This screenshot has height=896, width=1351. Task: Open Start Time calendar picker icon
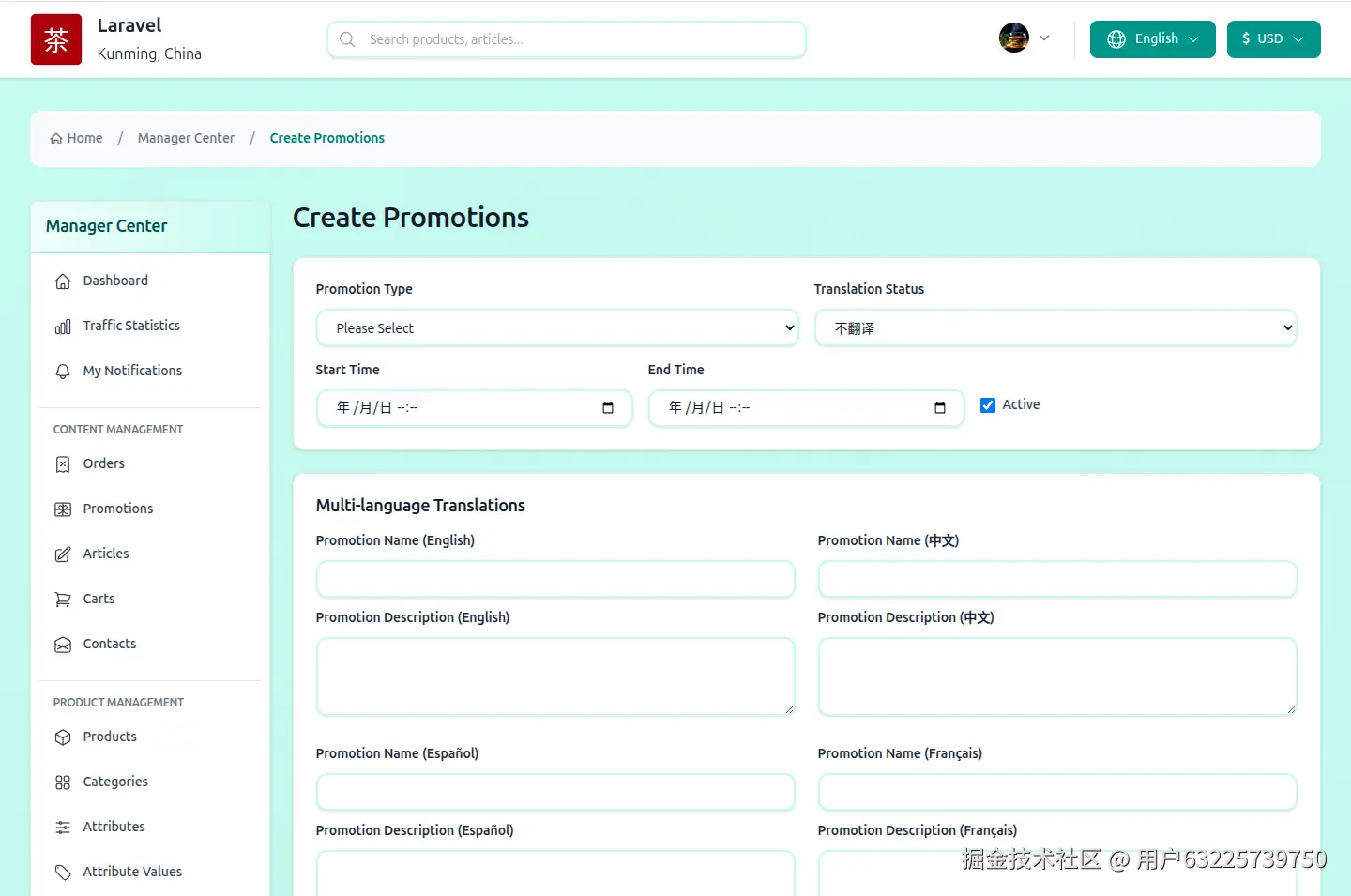(608, 408)
